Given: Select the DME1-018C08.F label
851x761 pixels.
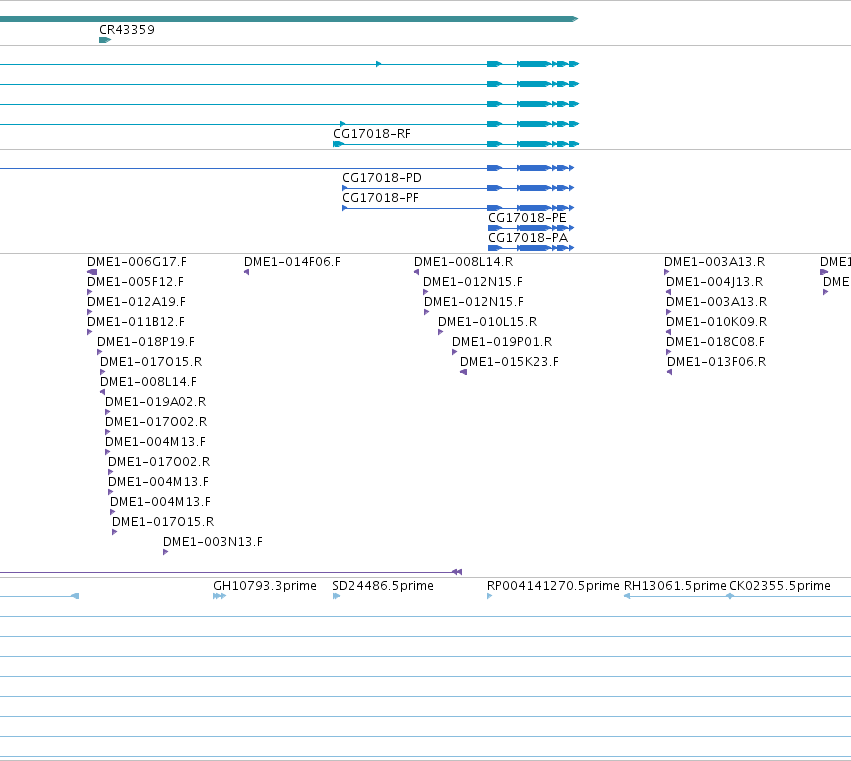Looking at the screenshot, I should pyautogui.click(x=715, y=342).
